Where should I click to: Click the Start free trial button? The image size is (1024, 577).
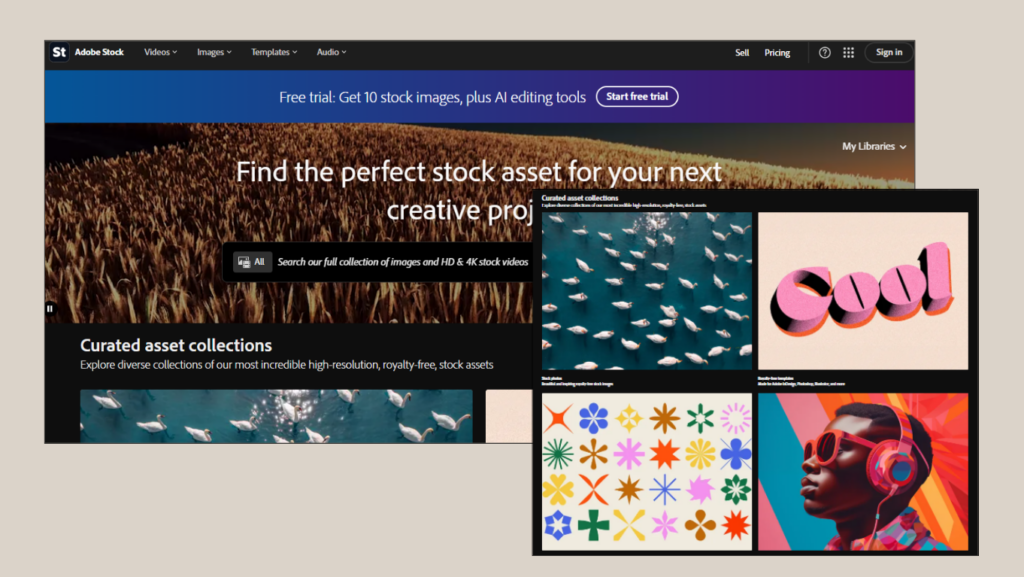click(637, 97)
